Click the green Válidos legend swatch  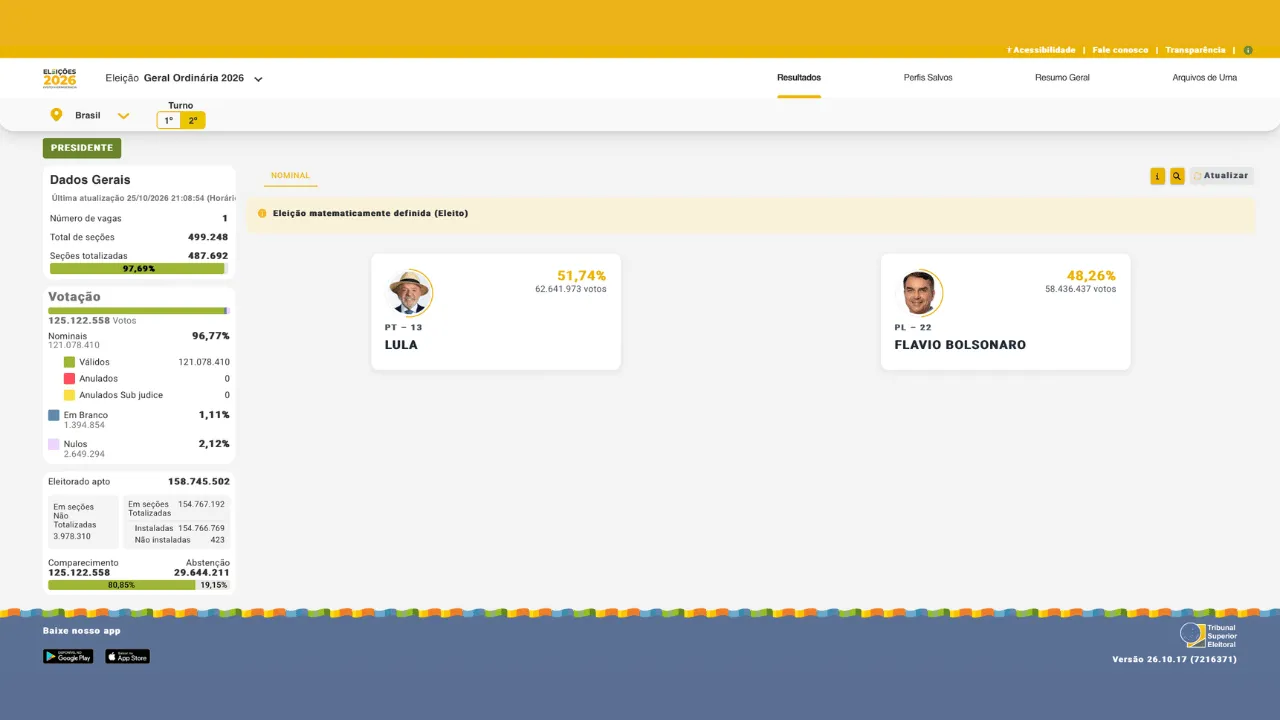(x=69, y=362)
